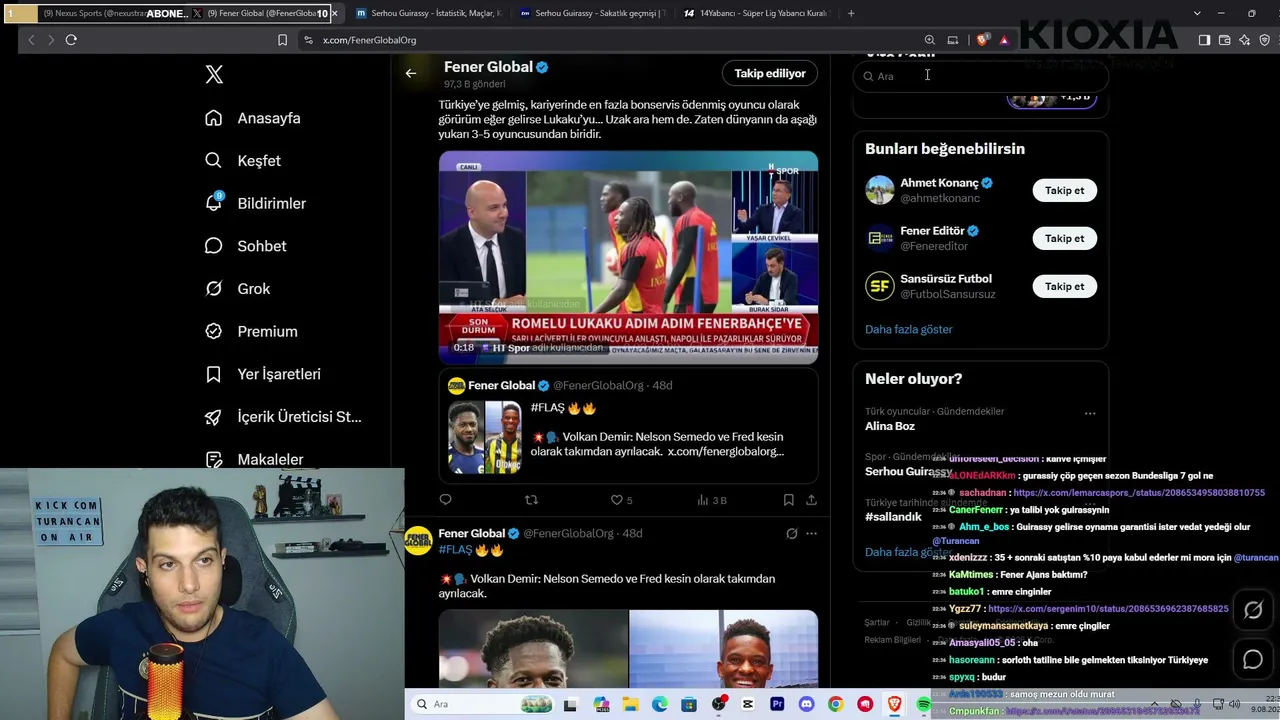This screenshot has height=720, width=1280.
Task: Click Daha fazla göster under suggestions
Action: (x=909, y=329)
